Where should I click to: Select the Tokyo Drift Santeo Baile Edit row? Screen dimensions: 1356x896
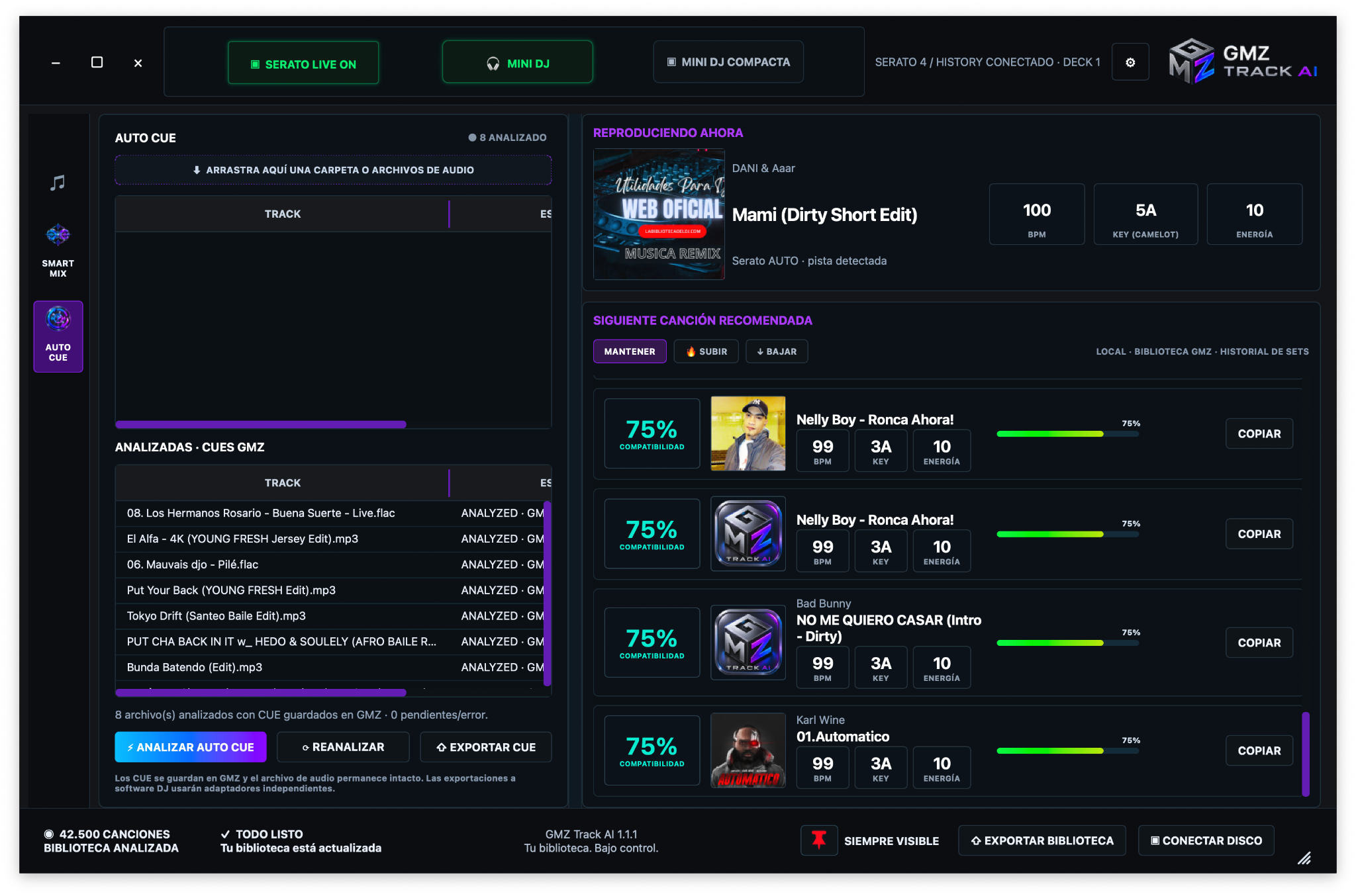(330, 616)
